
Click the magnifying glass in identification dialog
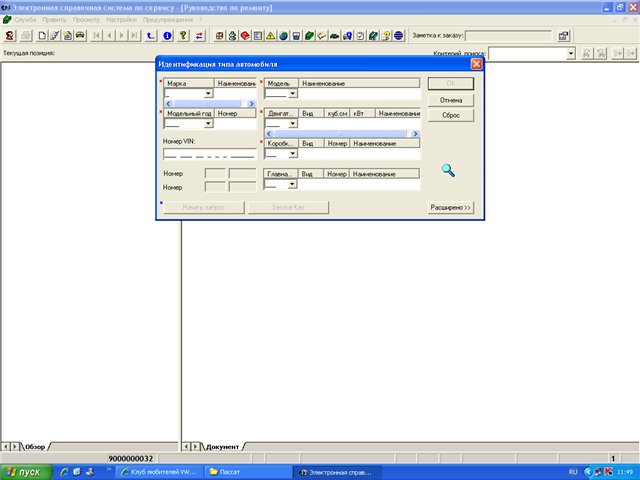tap(448, 170)
